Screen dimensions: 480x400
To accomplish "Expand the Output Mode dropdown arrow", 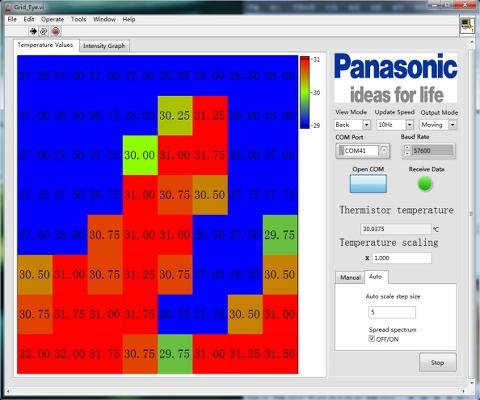I will 452,125.
